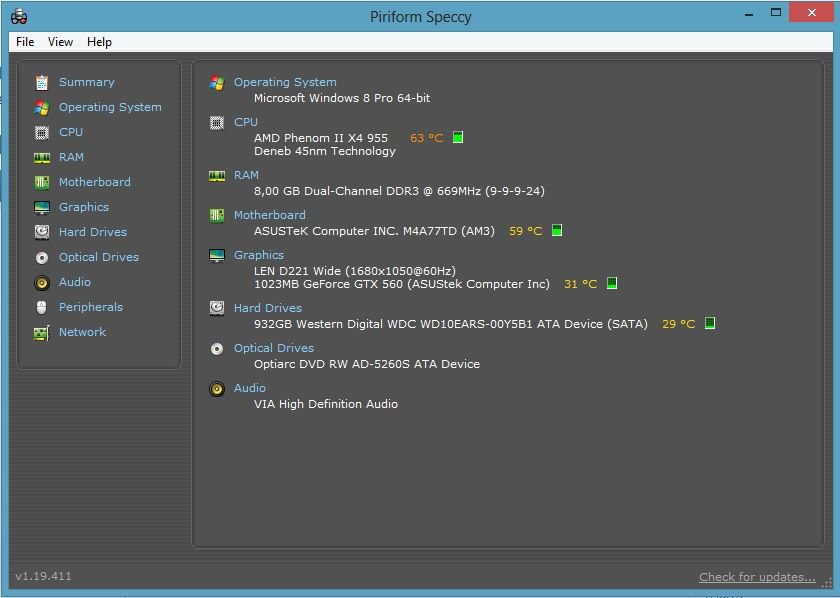840x598 pixels.
Task: Click the CPU temperature green indicator
Action: tap(458, 138)
